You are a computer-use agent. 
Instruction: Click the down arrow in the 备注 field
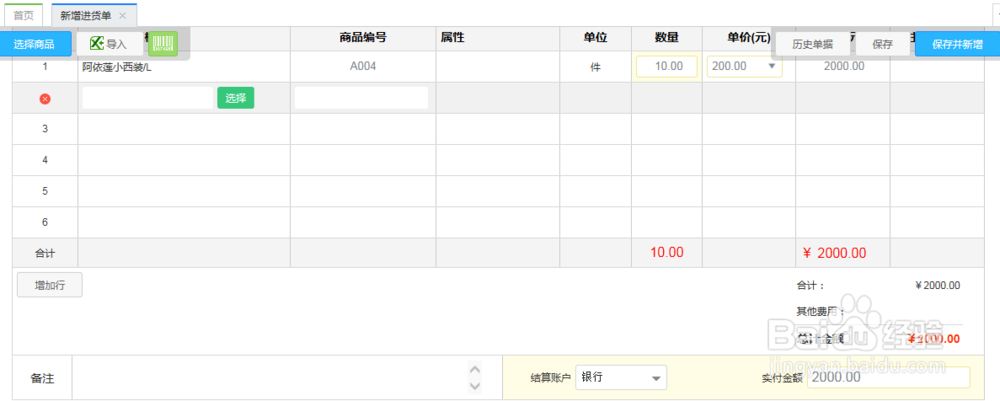click(x=475, y=386)
